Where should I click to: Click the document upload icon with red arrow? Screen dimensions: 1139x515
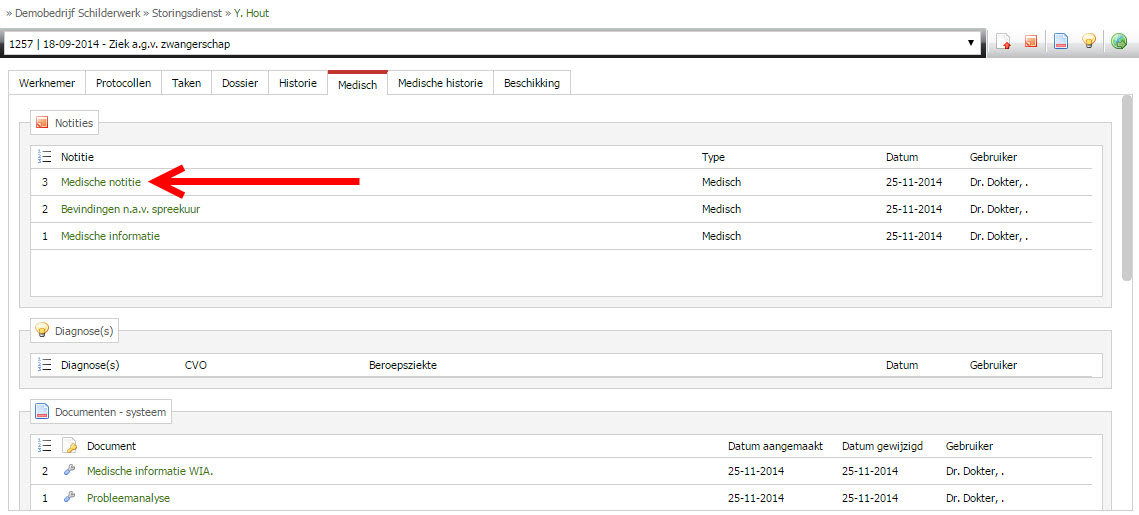(1003, 42)
